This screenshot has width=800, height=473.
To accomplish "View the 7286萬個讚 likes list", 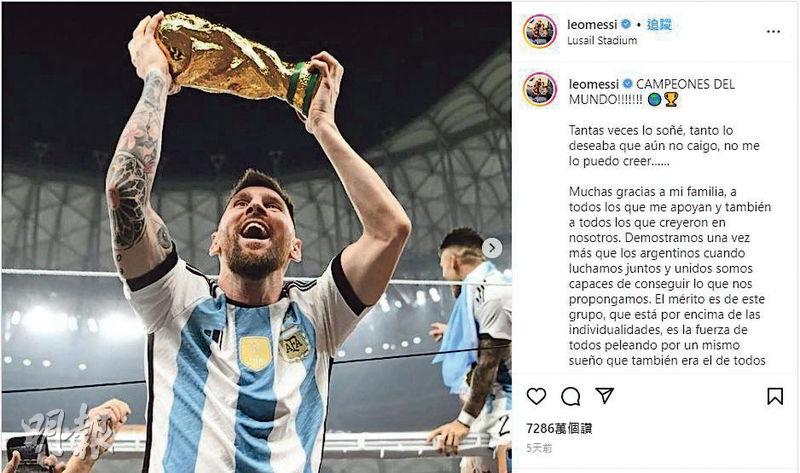I will click(558, 428).
